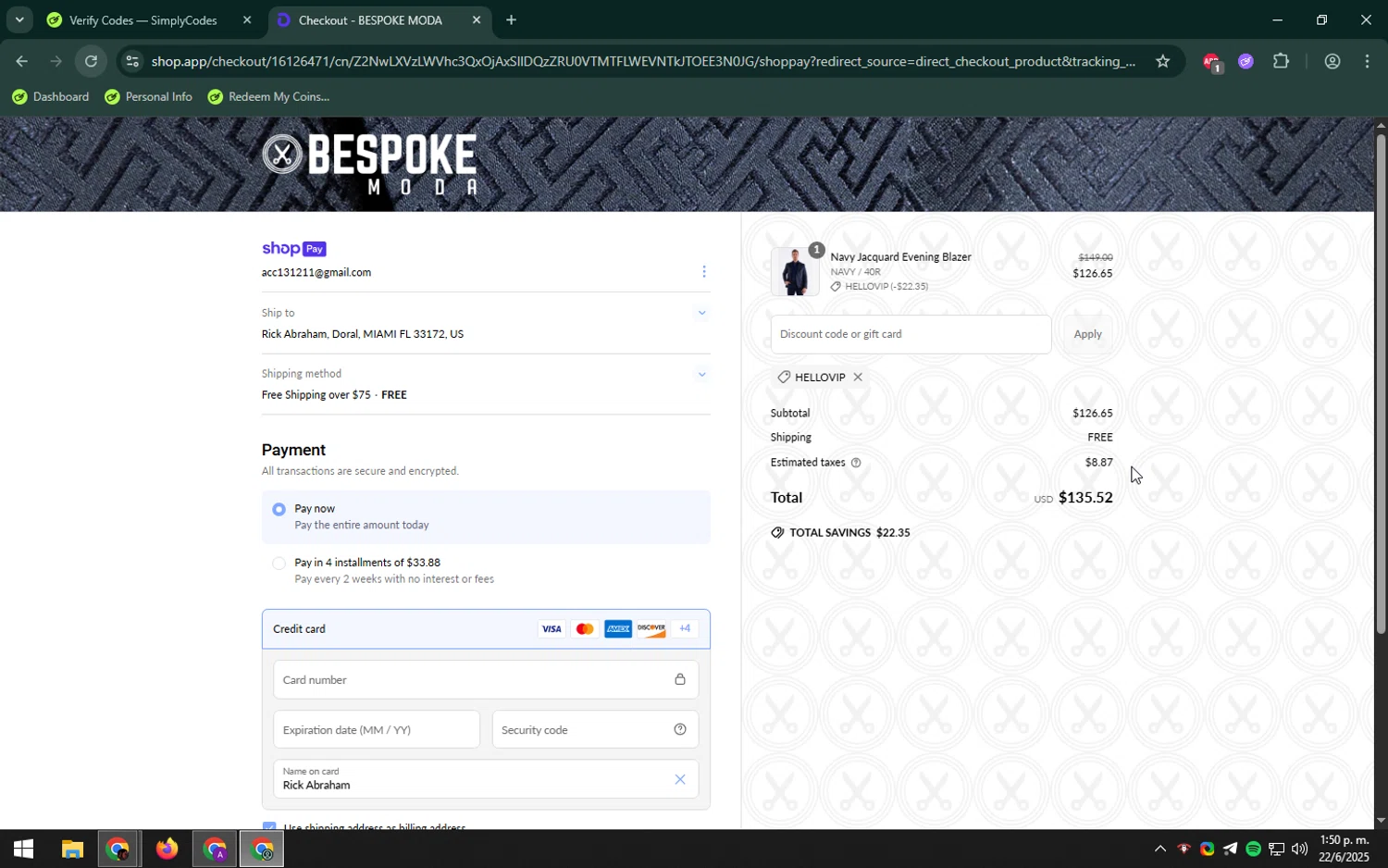Click the Visa card logo
This screenshot has height=868, width=1388.
pyautogui.click(x=551, y=629)
